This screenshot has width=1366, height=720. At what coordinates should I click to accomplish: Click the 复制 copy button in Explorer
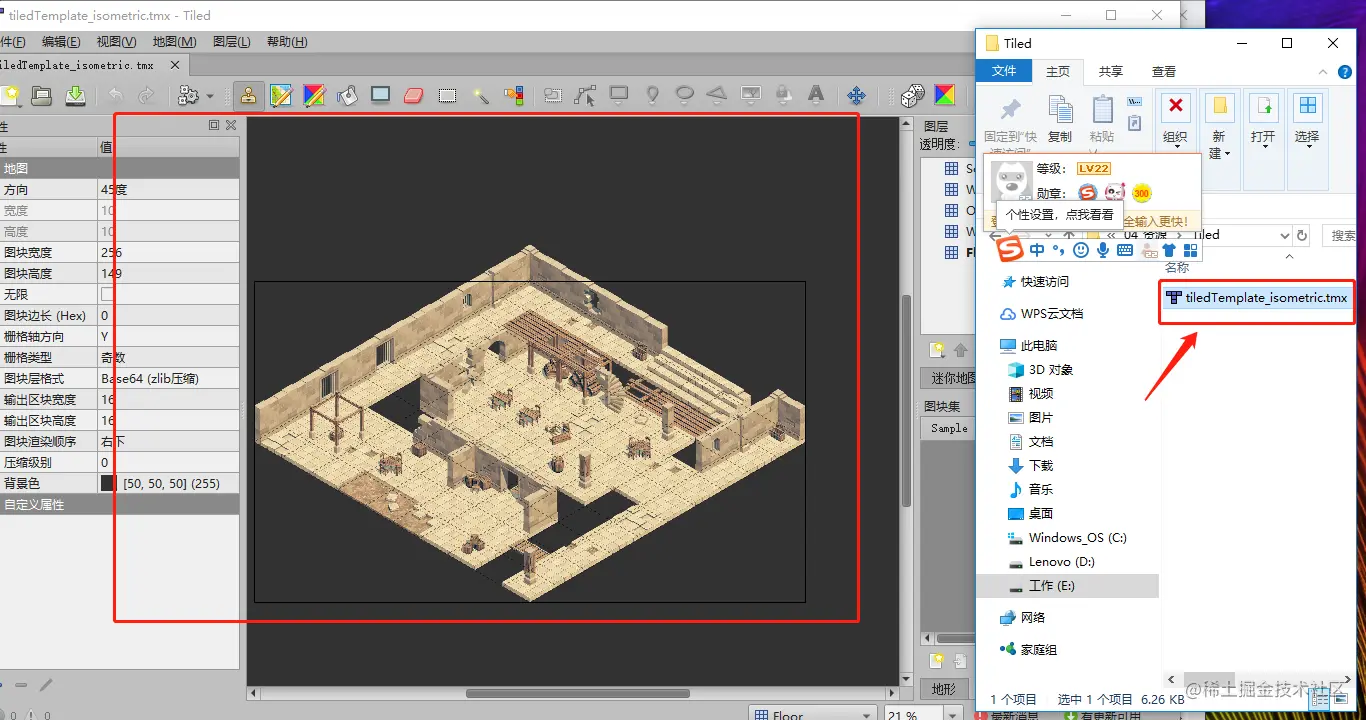[1060, 118]
